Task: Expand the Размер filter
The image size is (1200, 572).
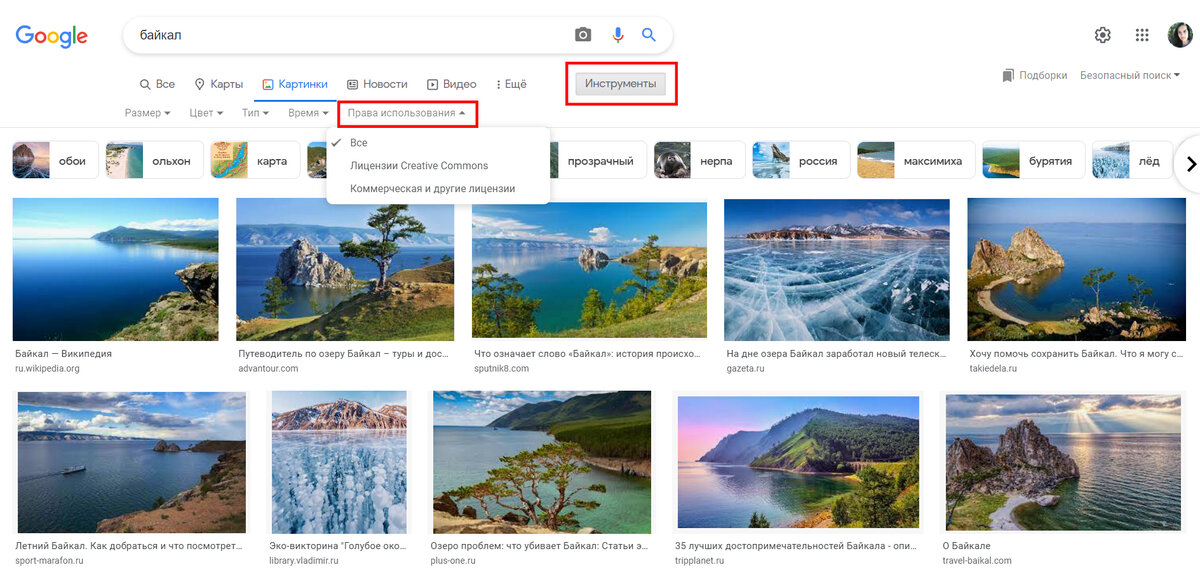Action: point(148,113)
